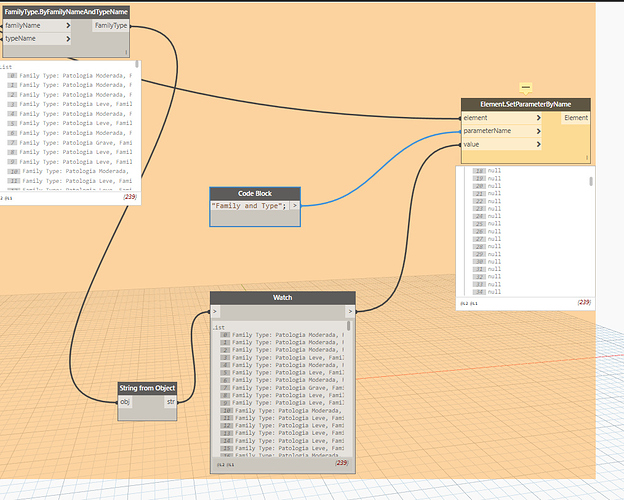The height and width of the screenshot is (500, 624).
Task: Edit the "Family and Type" code text
Action: (249, 206)
